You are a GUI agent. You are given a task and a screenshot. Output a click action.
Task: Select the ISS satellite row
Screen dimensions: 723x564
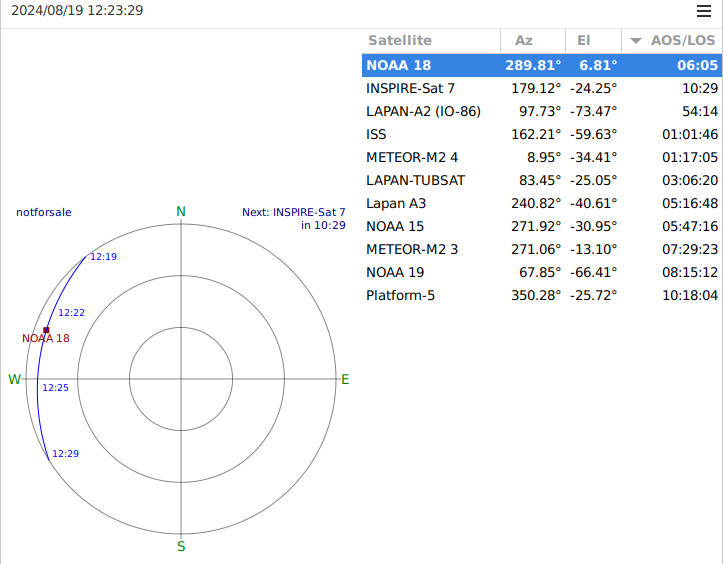(x=542, y=134)
